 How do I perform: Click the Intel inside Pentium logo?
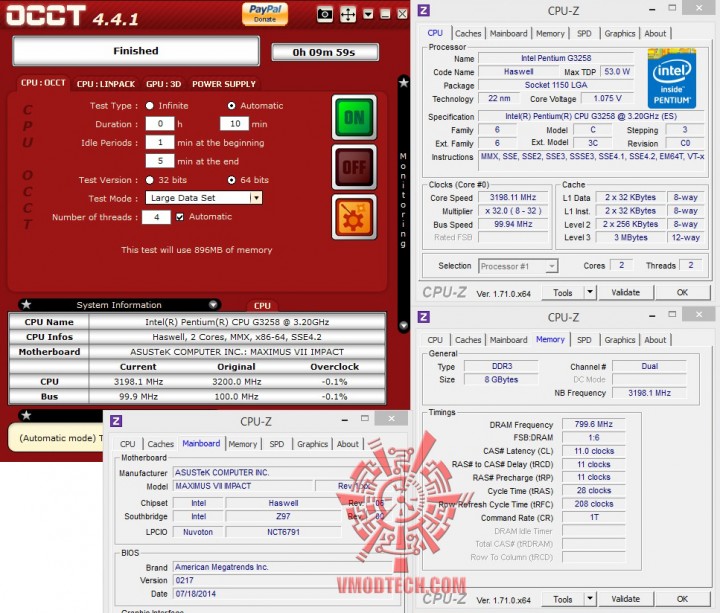click(671, 78)
